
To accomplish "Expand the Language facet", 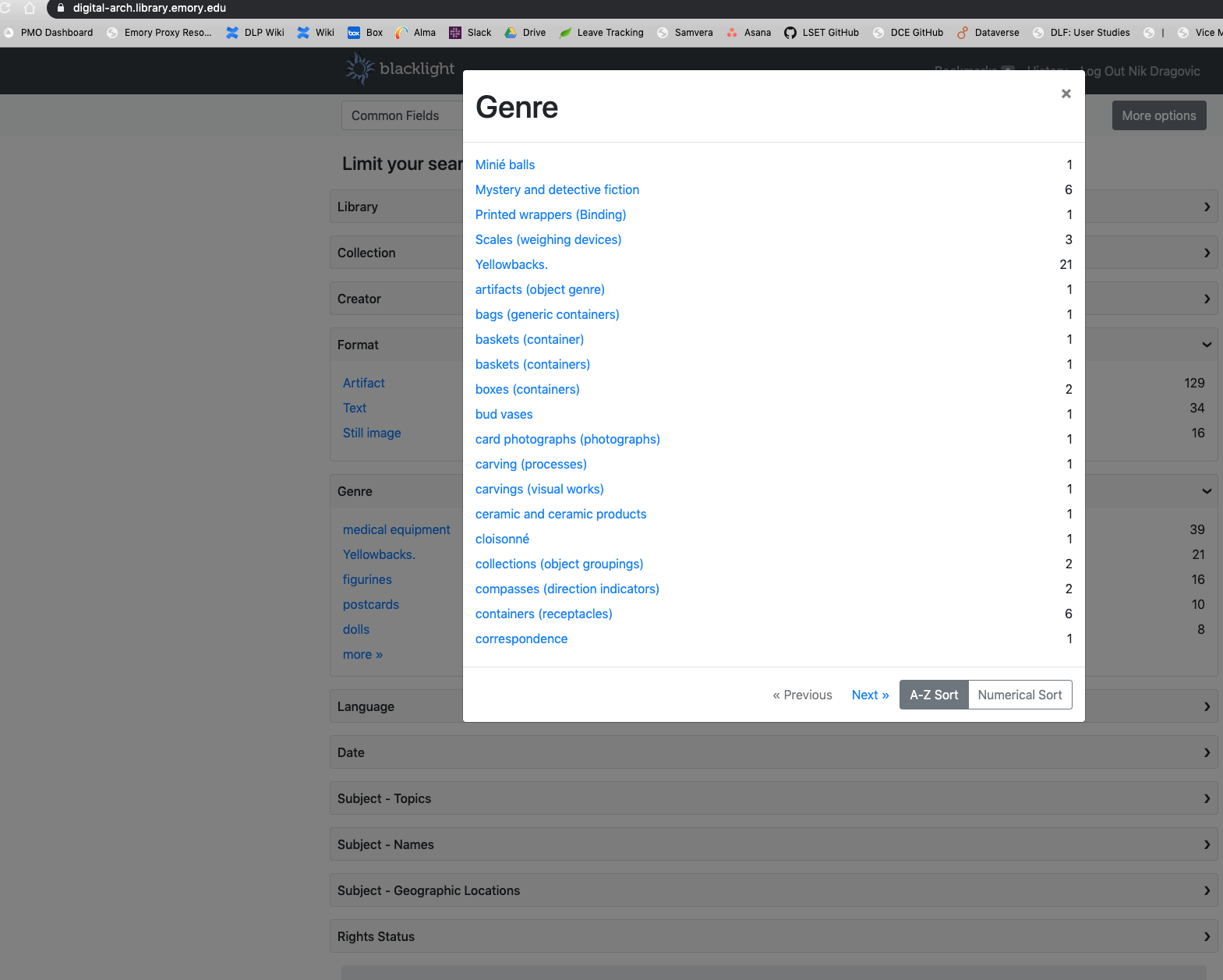I will click(773, 706).
